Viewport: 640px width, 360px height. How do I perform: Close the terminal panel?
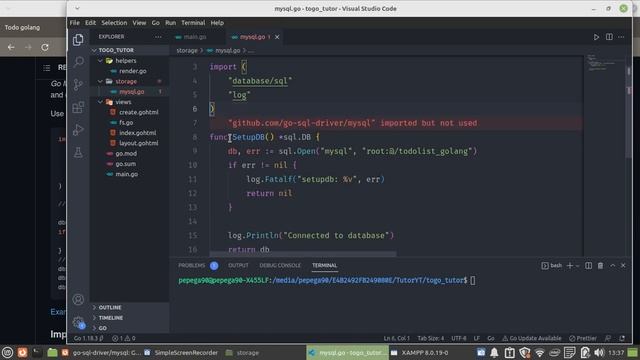[623, 265]
